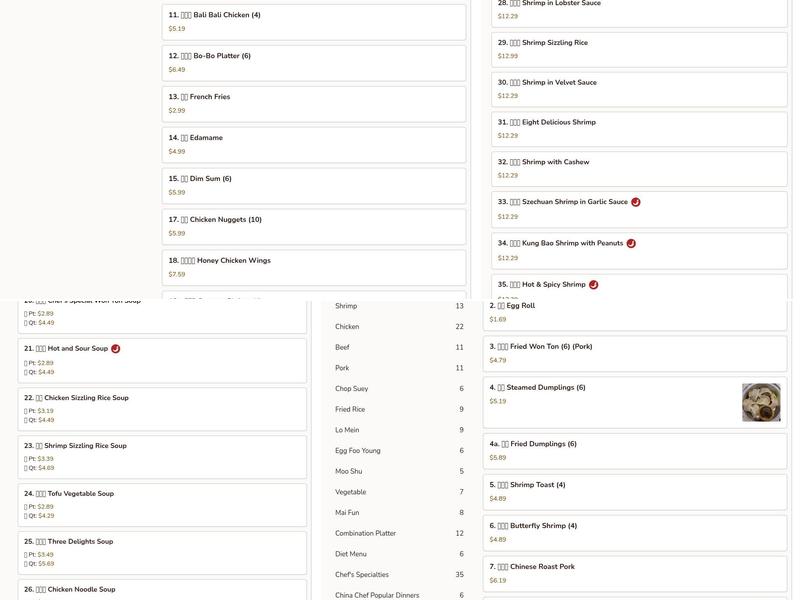The height and width of the screenshot is (600, 800).
Task: Select the Egg Foo Young category
Action: click(399, 451)
